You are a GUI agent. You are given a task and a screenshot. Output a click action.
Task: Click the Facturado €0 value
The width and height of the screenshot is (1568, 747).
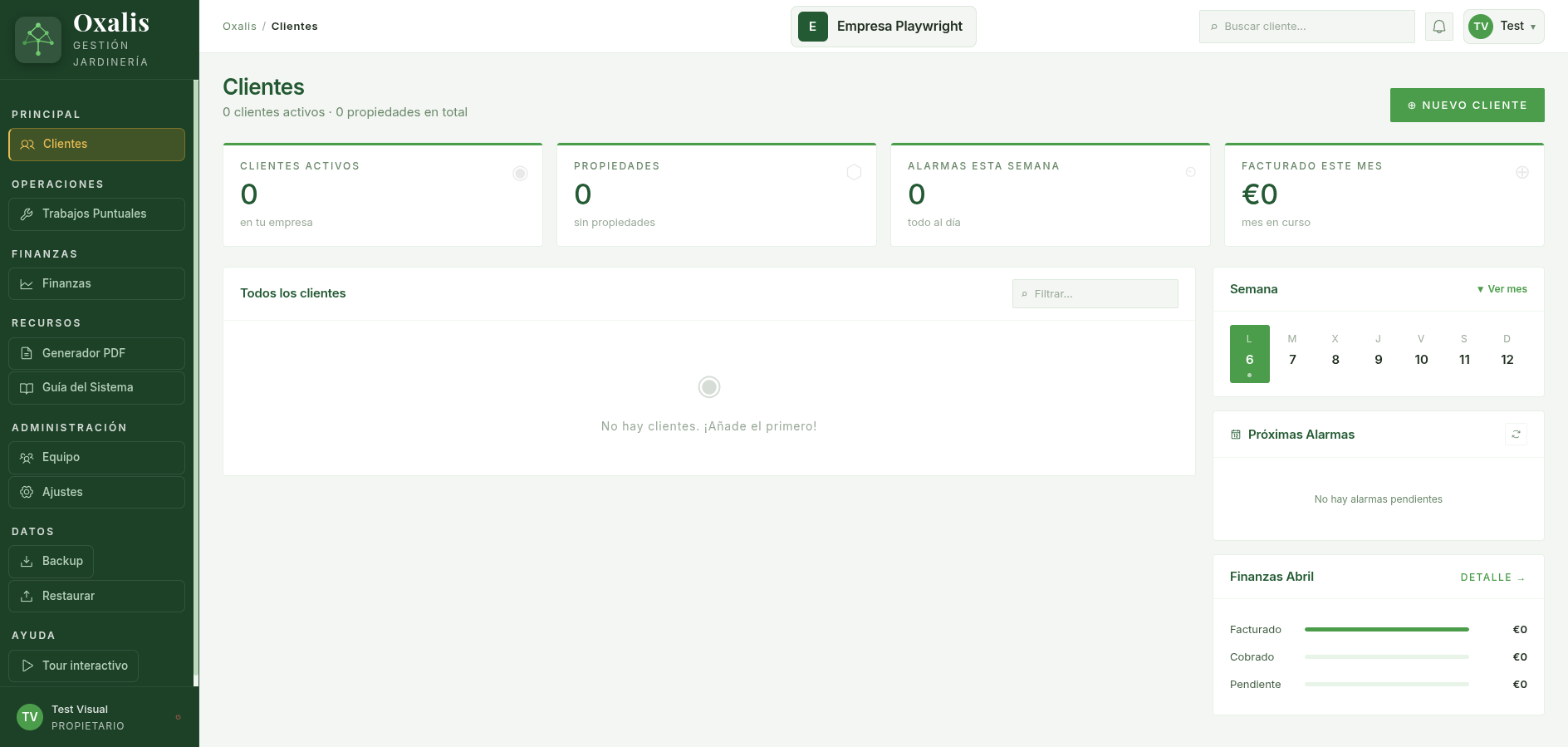pos(1520,630)
